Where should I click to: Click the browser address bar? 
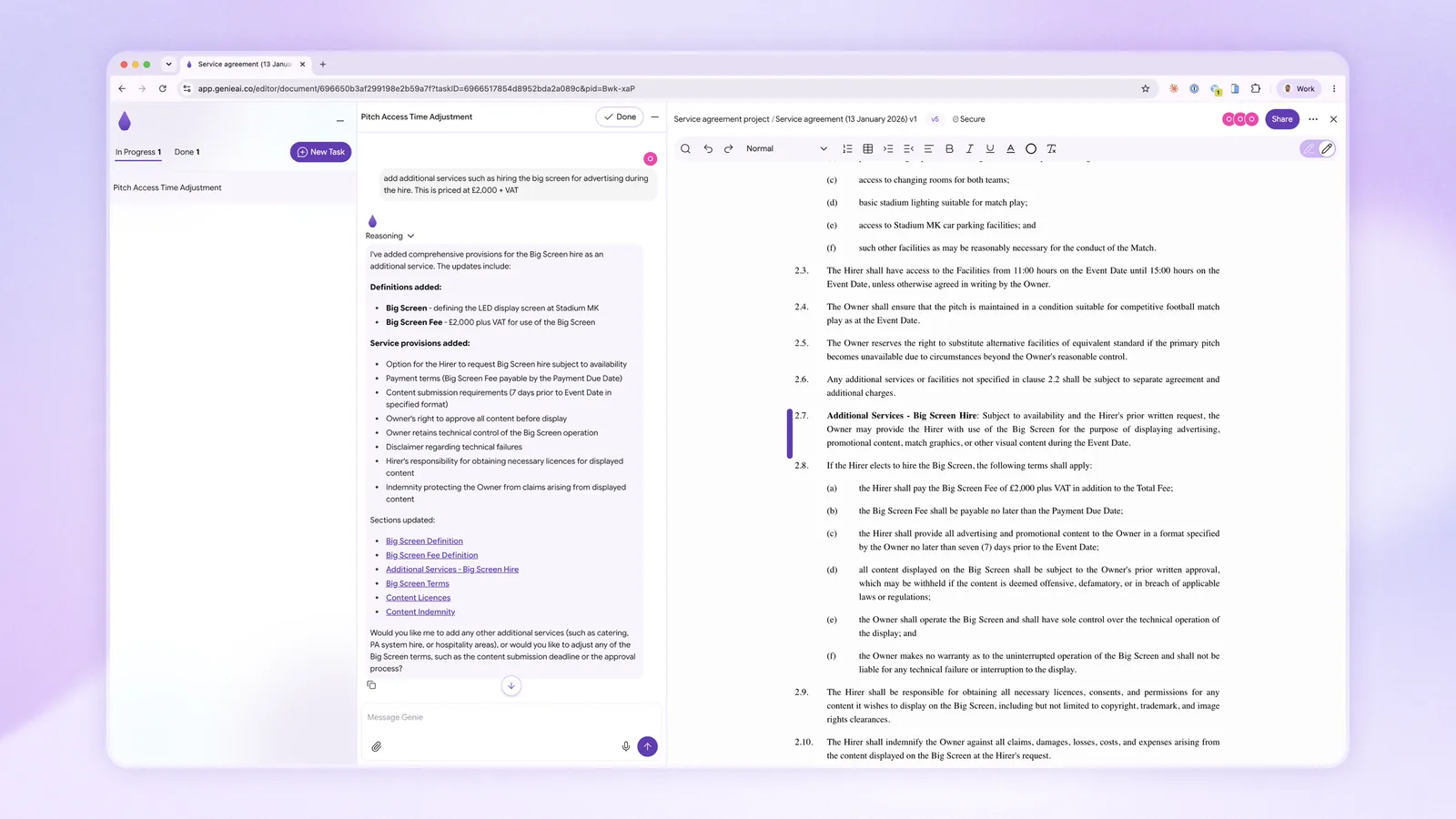tap(664, 88)
